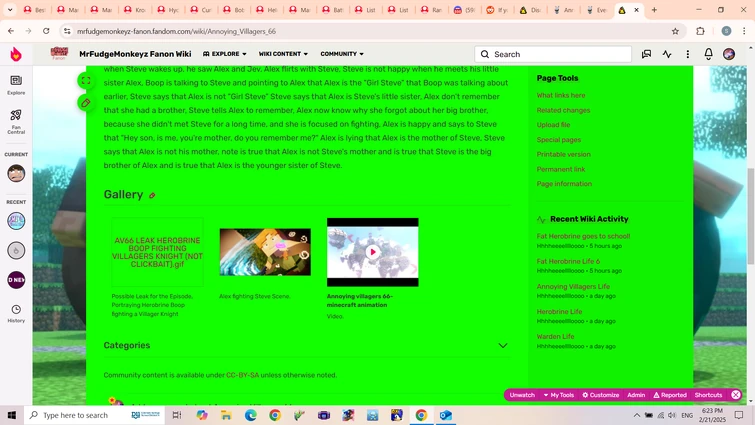This screenshot has height=425, width=755.
Task: Open the user profile avatar
Action: click(729, 54)
